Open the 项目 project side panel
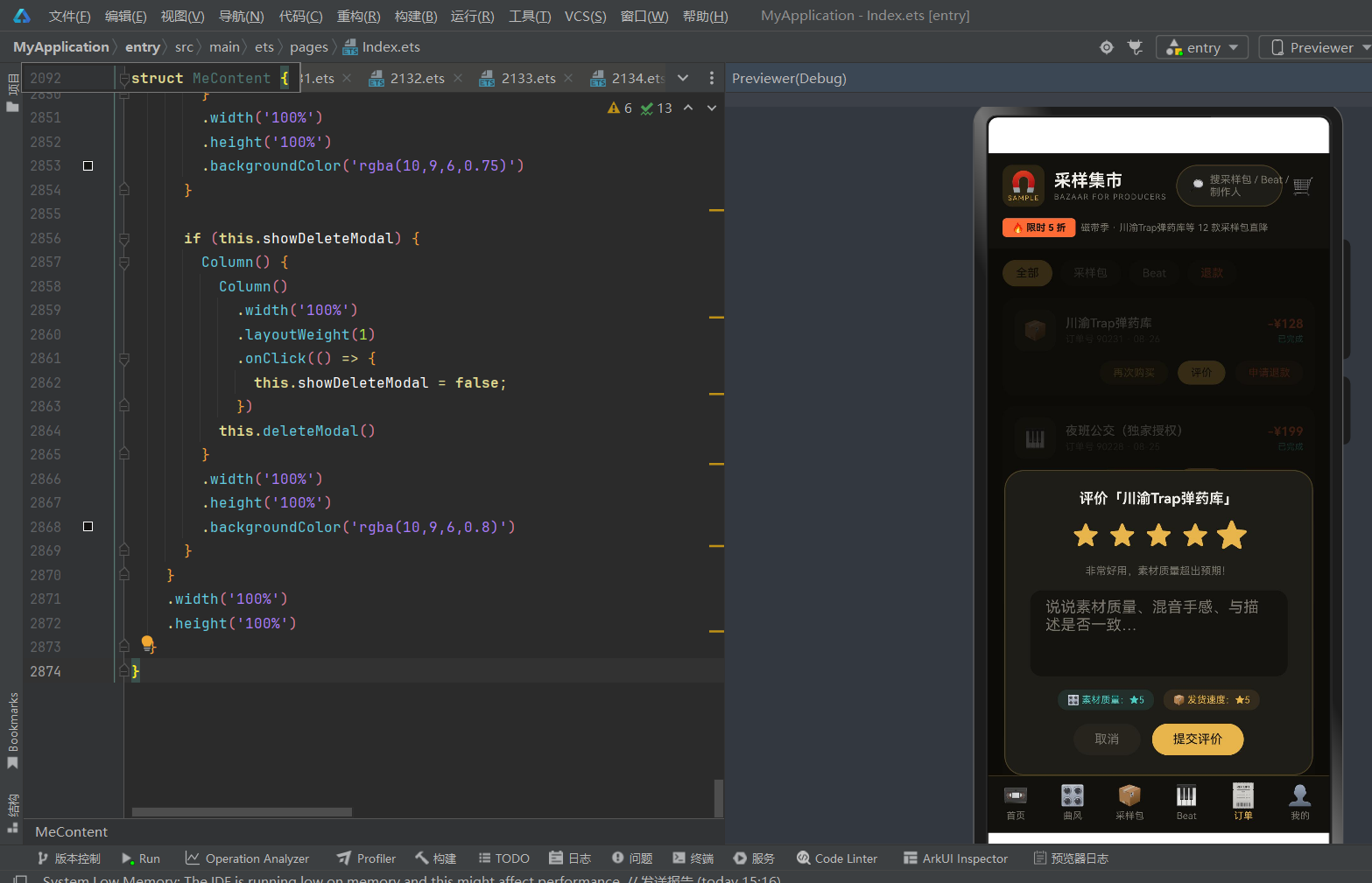Image resolution: width=1372 pixels, height=883 pixels. coord(12,94)
